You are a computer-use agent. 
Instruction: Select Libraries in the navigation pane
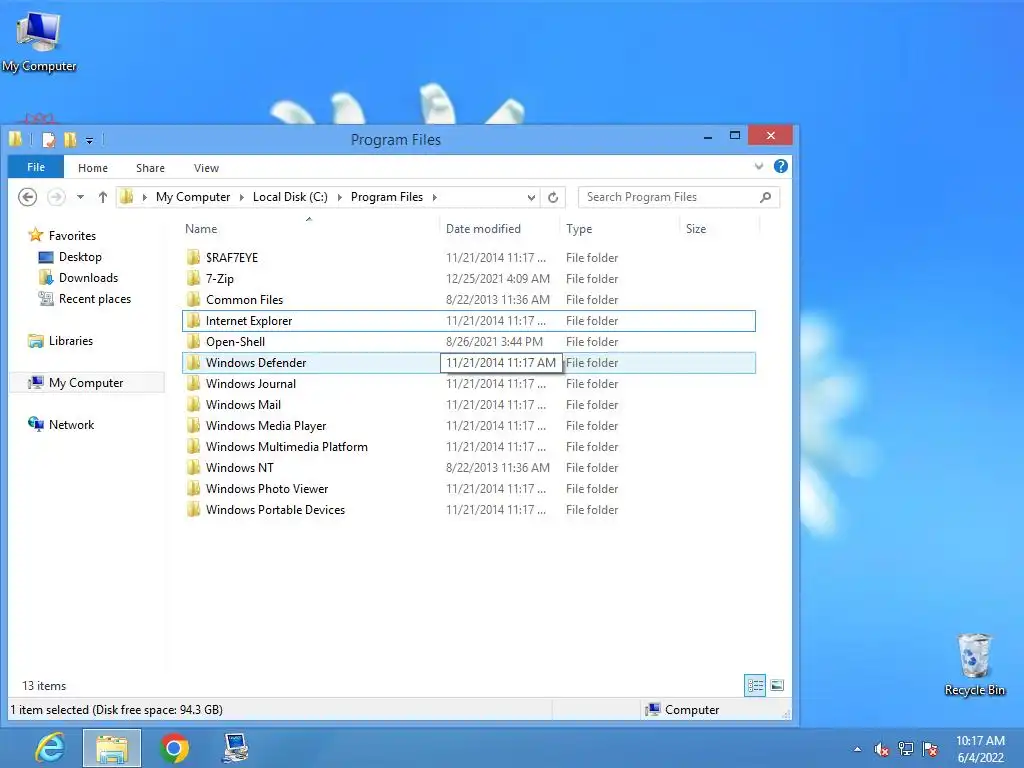[x=61, y=340]
